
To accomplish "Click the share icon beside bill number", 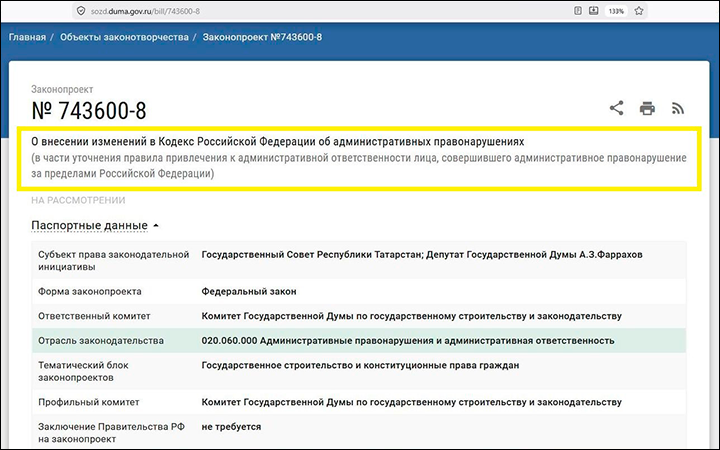I will pos(616,108).
